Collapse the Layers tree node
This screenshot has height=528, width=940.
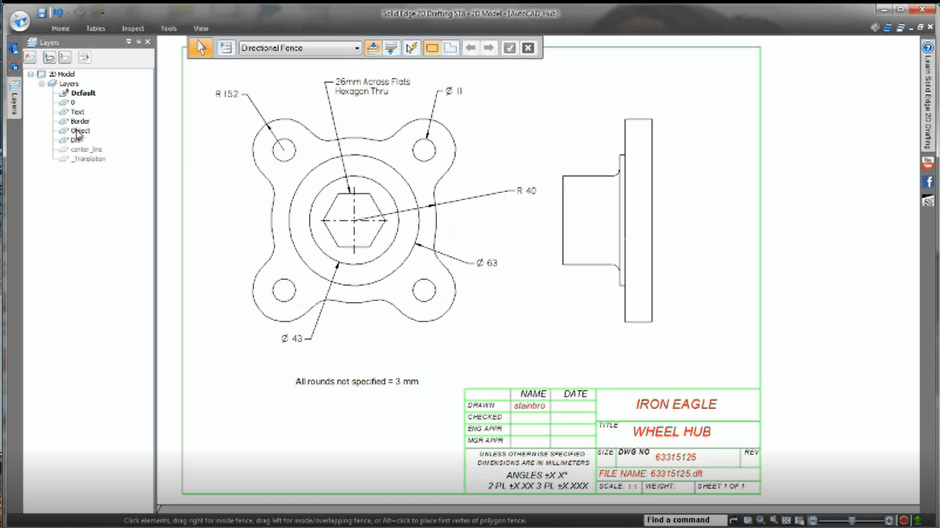click(41, 84)
